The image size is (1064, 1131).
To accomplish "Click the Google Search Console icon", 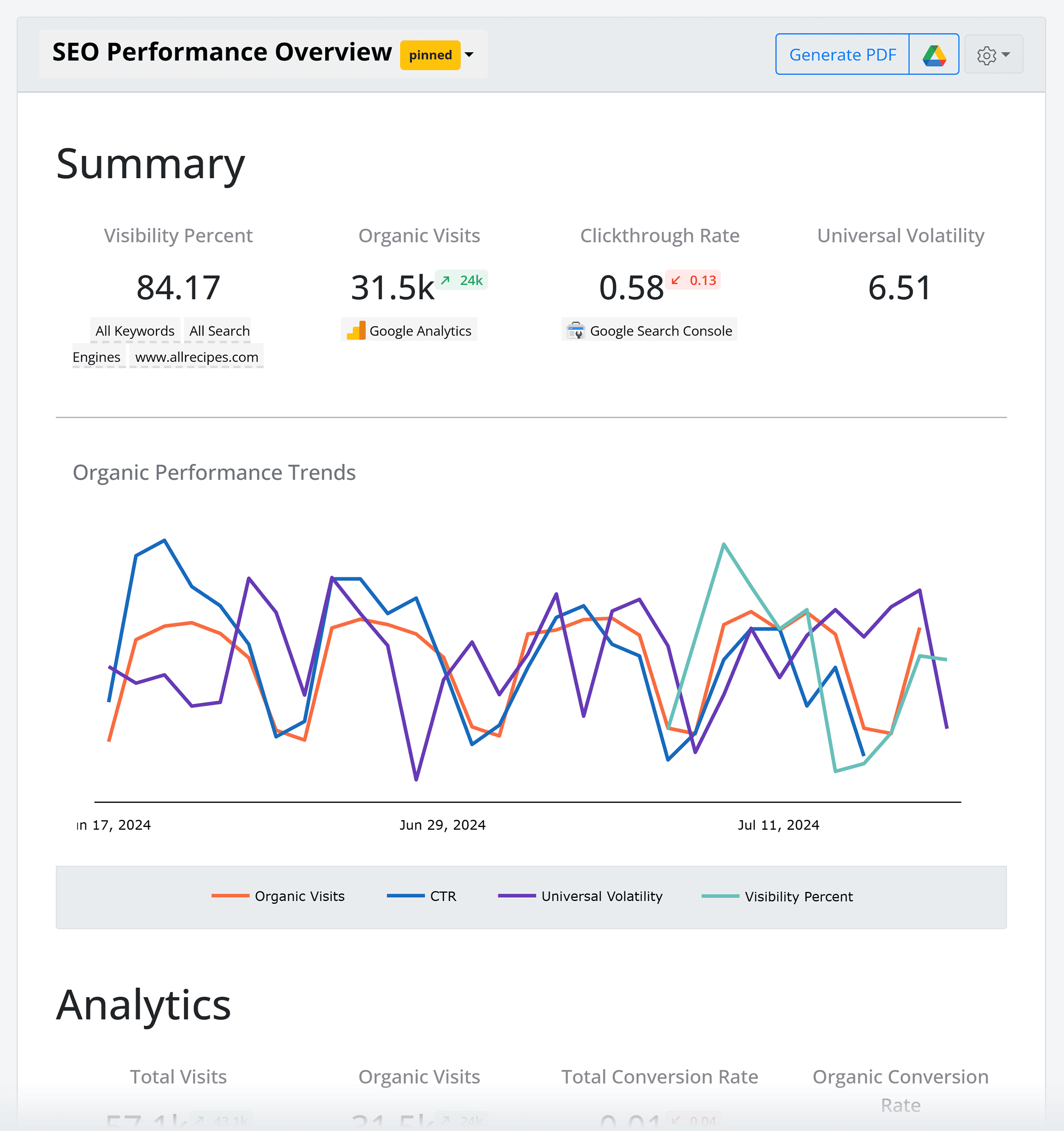I will click(576, 331).
